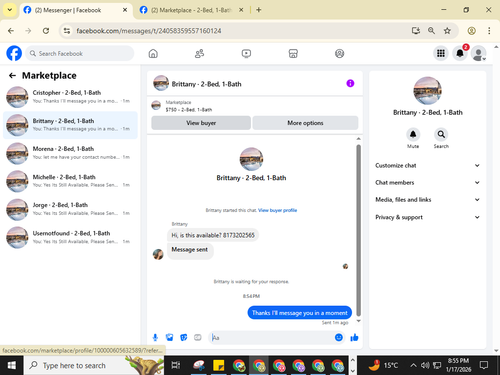Viewport: 500px width, 375px height.
Task: Click the Thanks I'll message you bubble
Action: [x=300, y=313]
